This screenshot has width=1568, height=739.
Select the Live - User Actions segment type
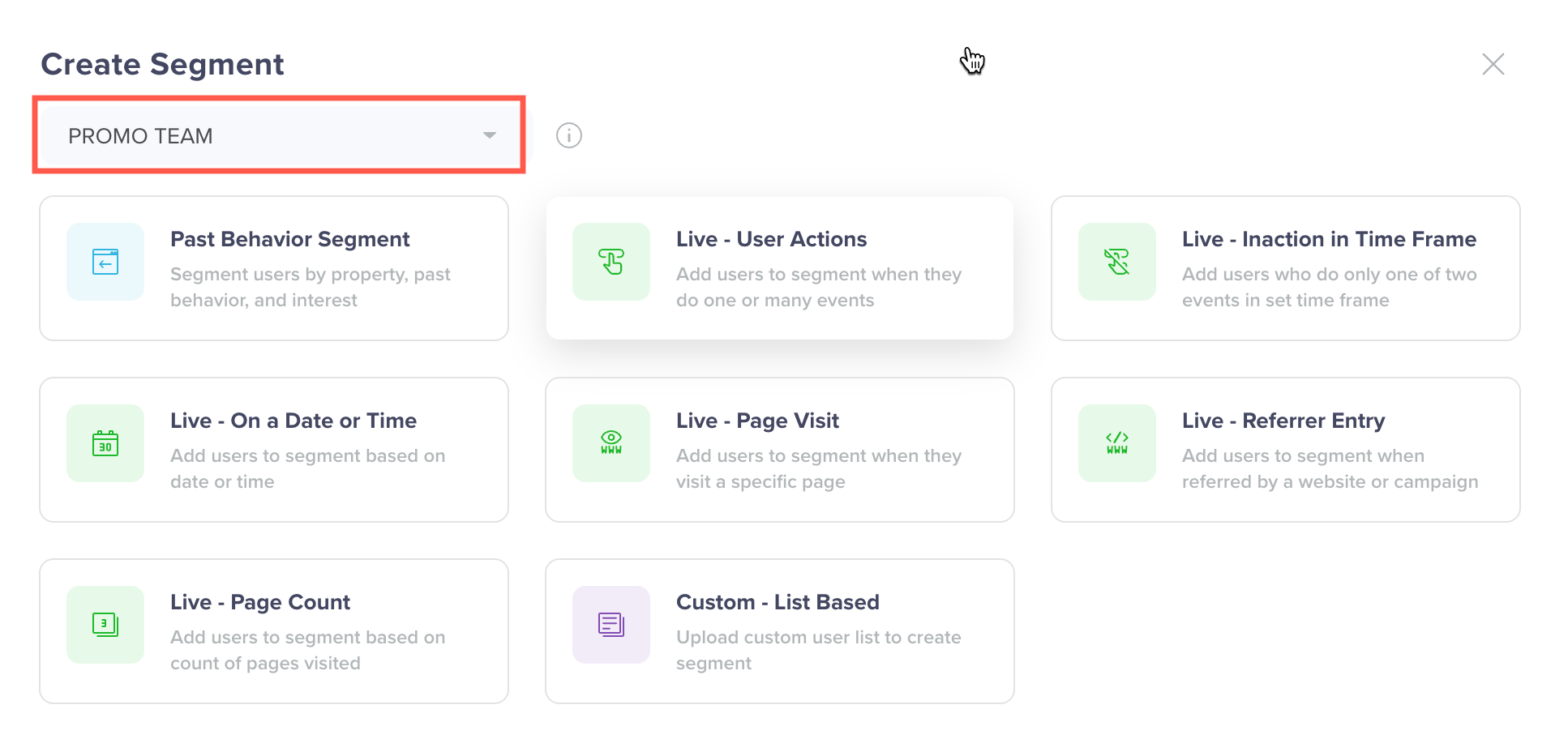[x=779, y=267]
